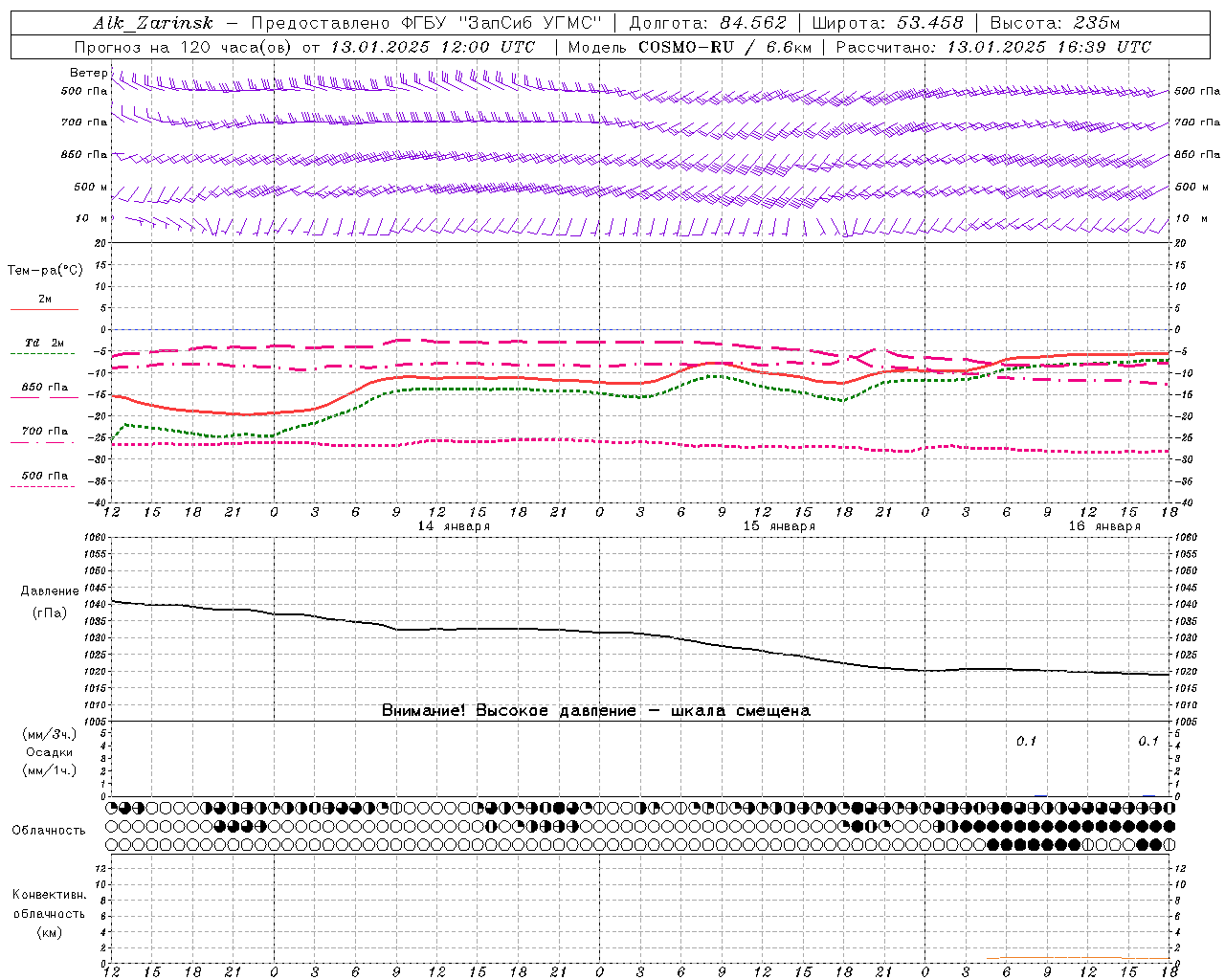The image size is (1225, 980).
Task: Click the 10 м wind level label at left
Action: 92,218
